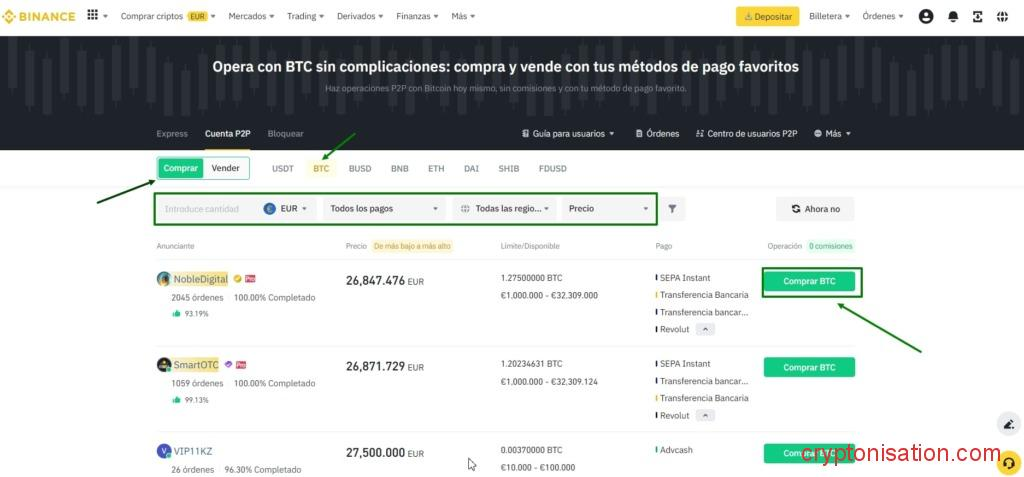1024x477 pixels.
Task: Switch to the Express tab
Action: click(x=172, y=134)
